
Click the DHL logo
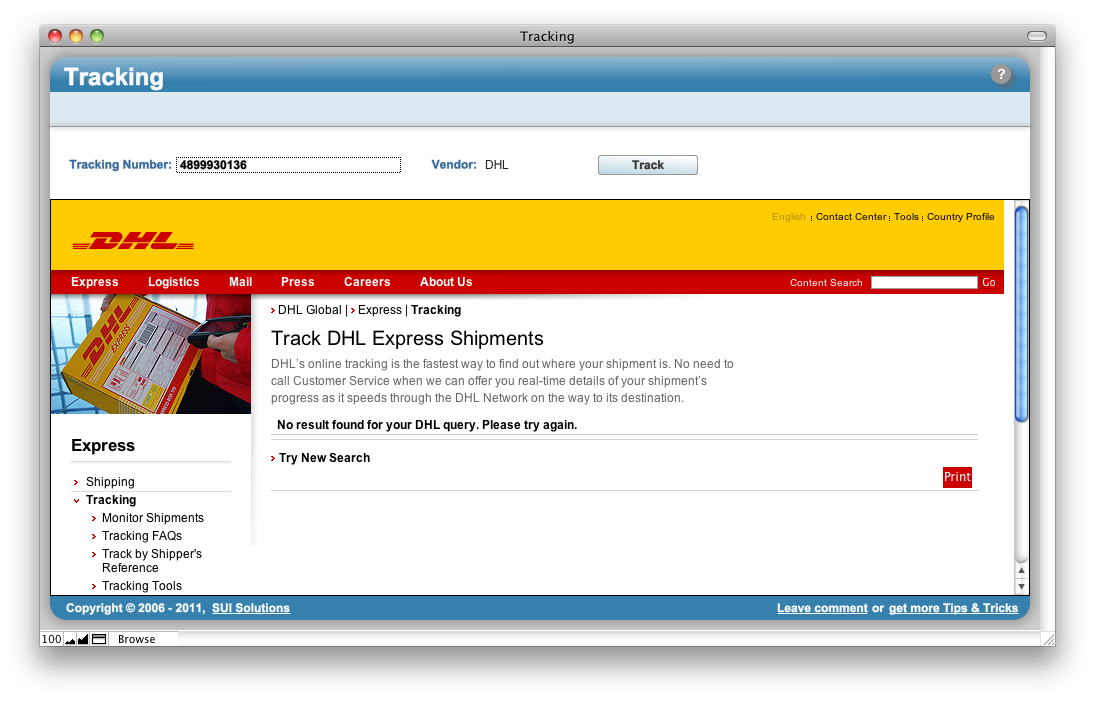pyautogui.click(x=133, y=242)
